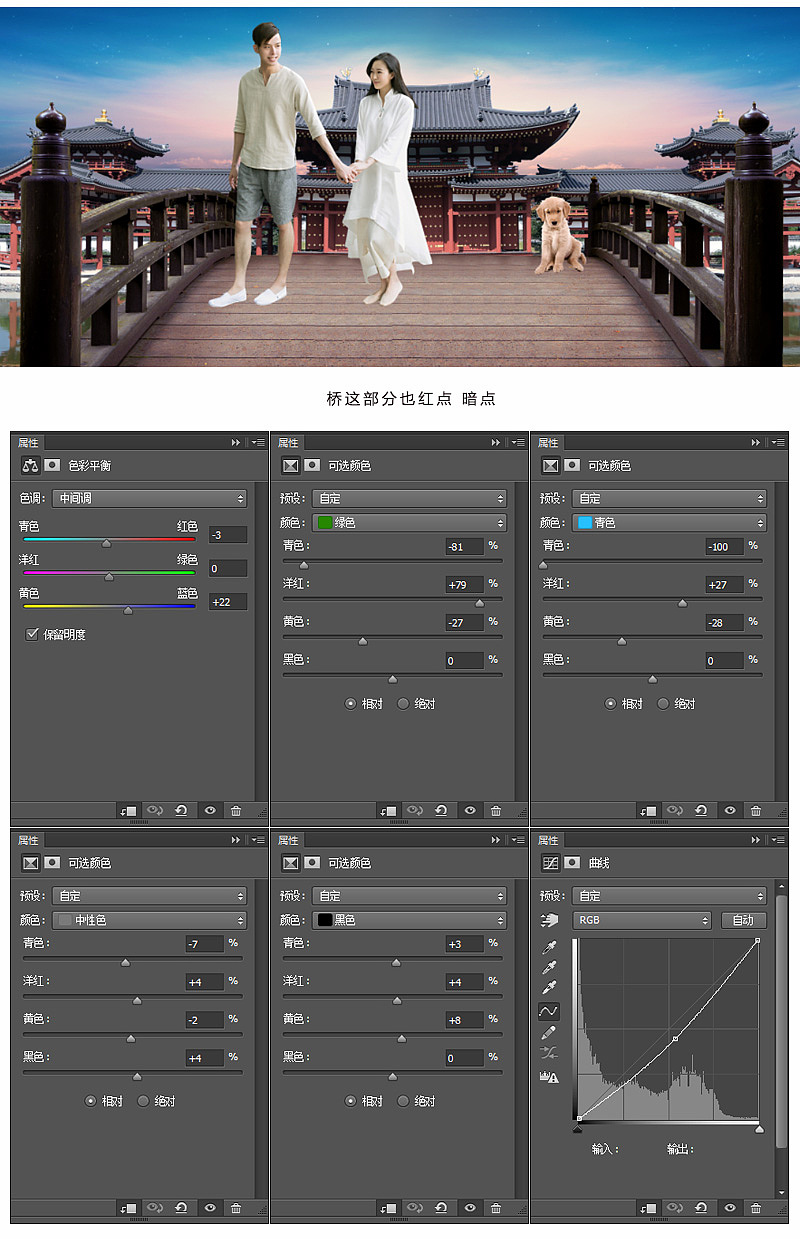Select the white point eyedropper in Curves
800x1239 pixels.
click(549, 989)
